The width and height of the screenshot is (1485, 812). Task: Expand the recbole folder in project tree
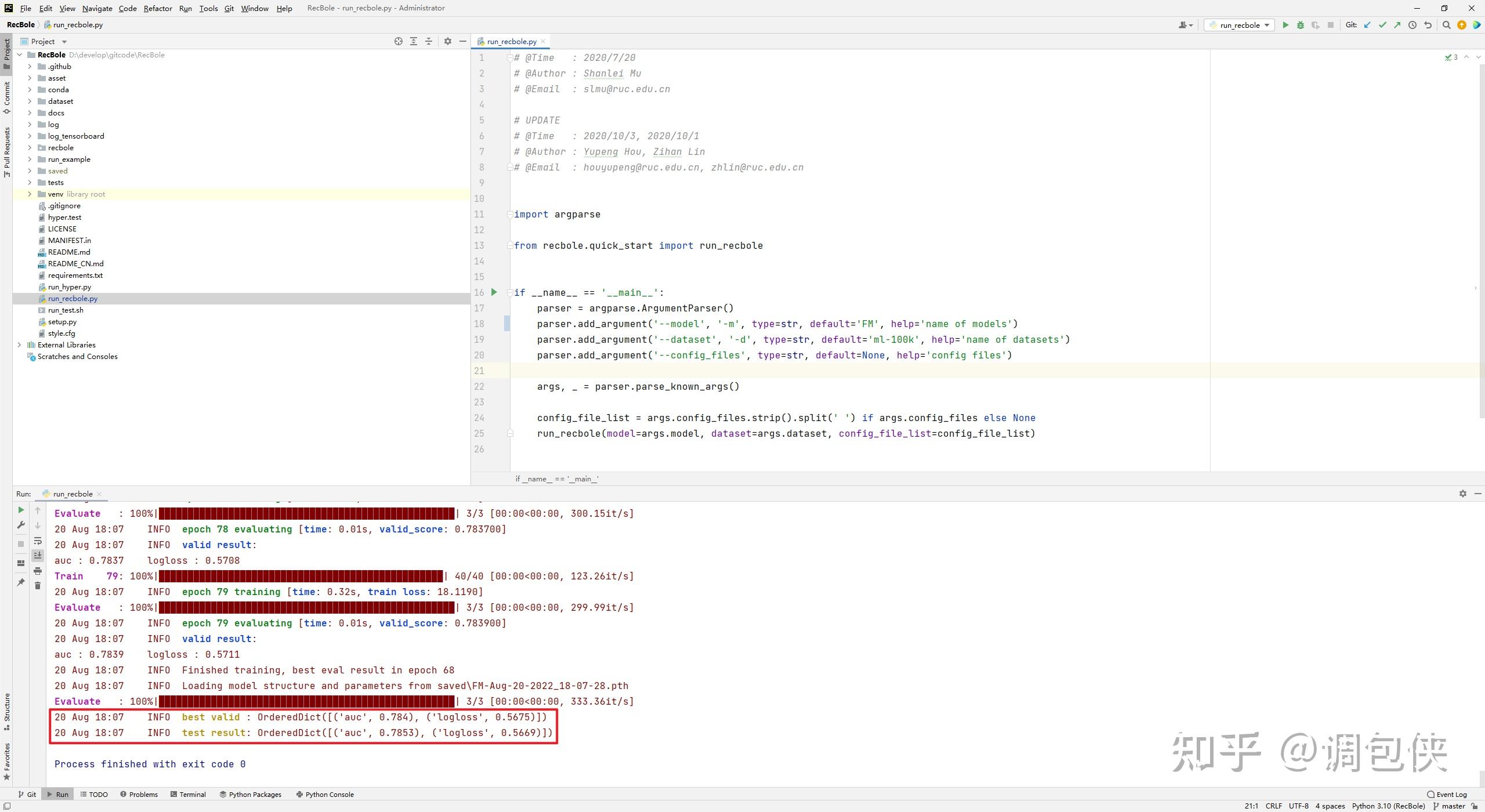[30, 147]
